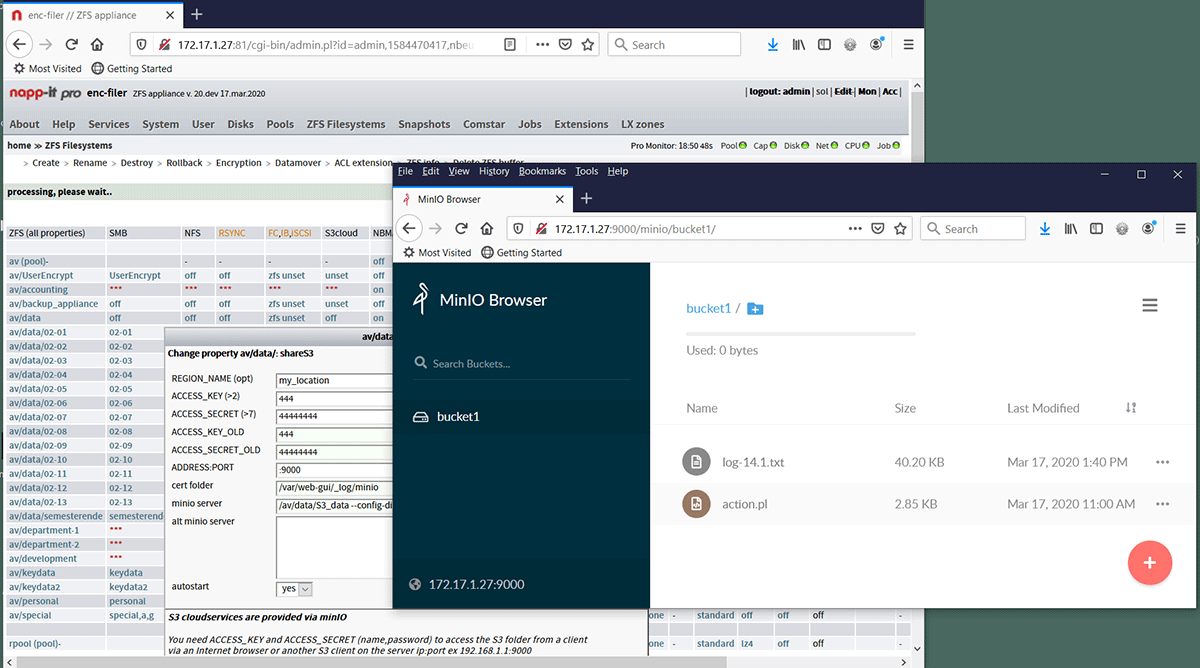Click the log-14.1.txt file icon
The image size is (1200, 668).
pos(697,462)
